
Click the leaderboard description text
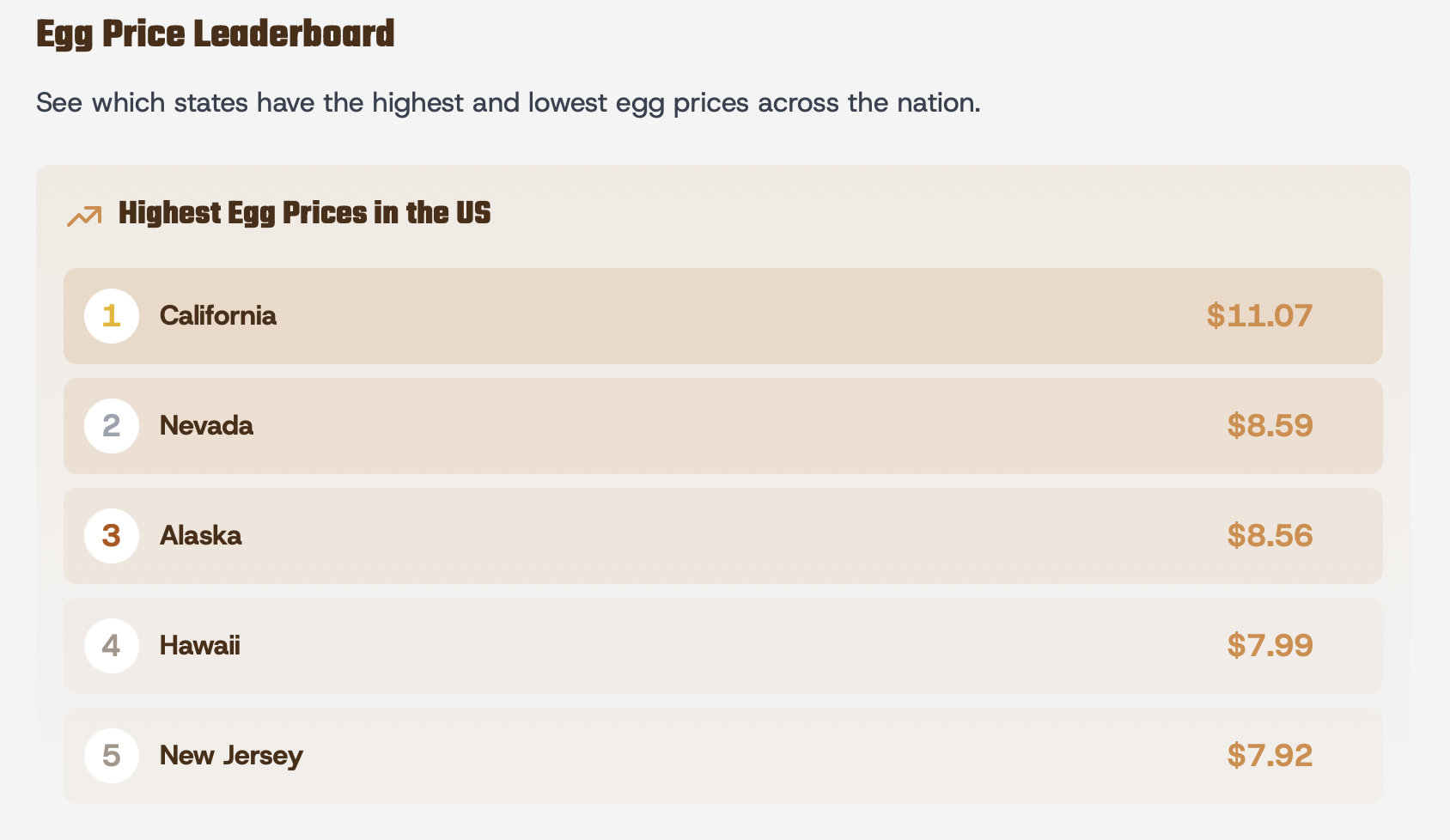click(508, 103)
